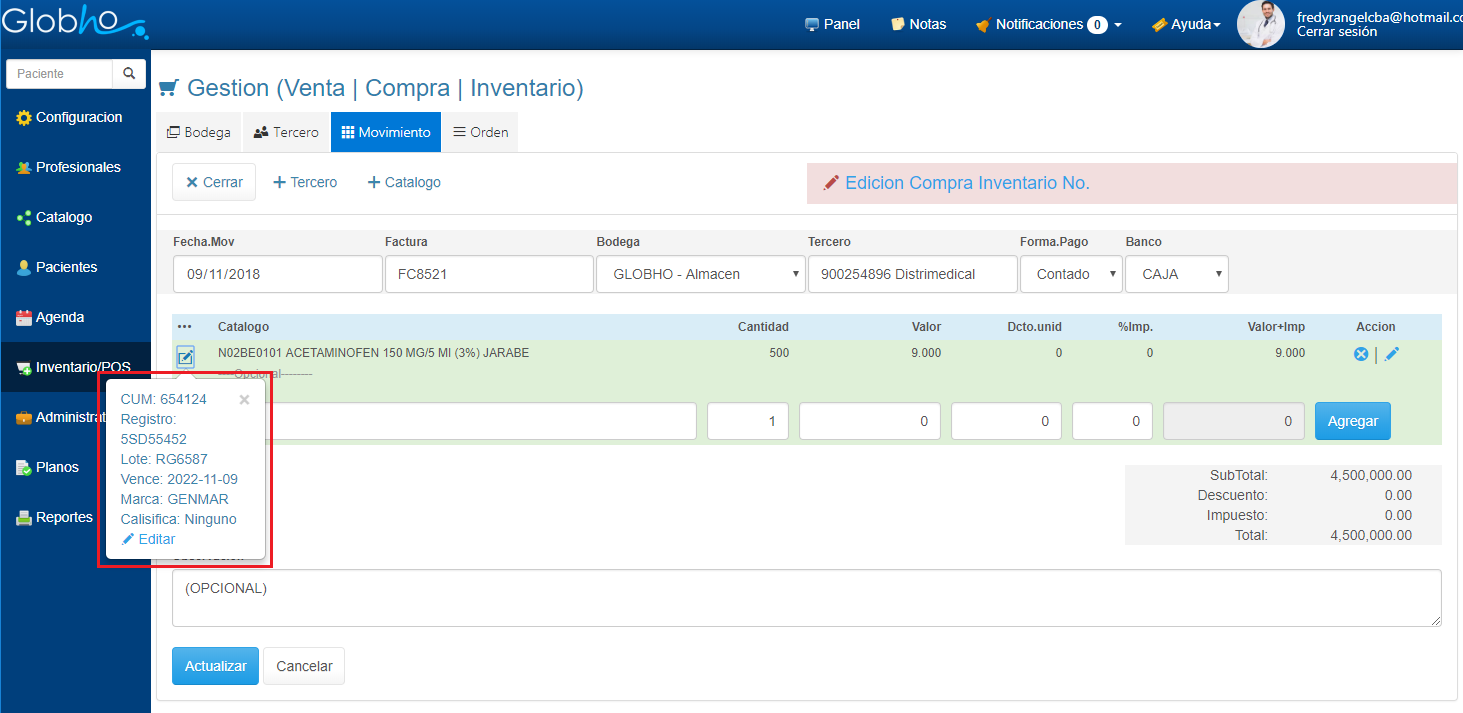Viewport: 1463px width, 713px height.
Task: Switch to the Tercero tab
Action: [286, 132]
